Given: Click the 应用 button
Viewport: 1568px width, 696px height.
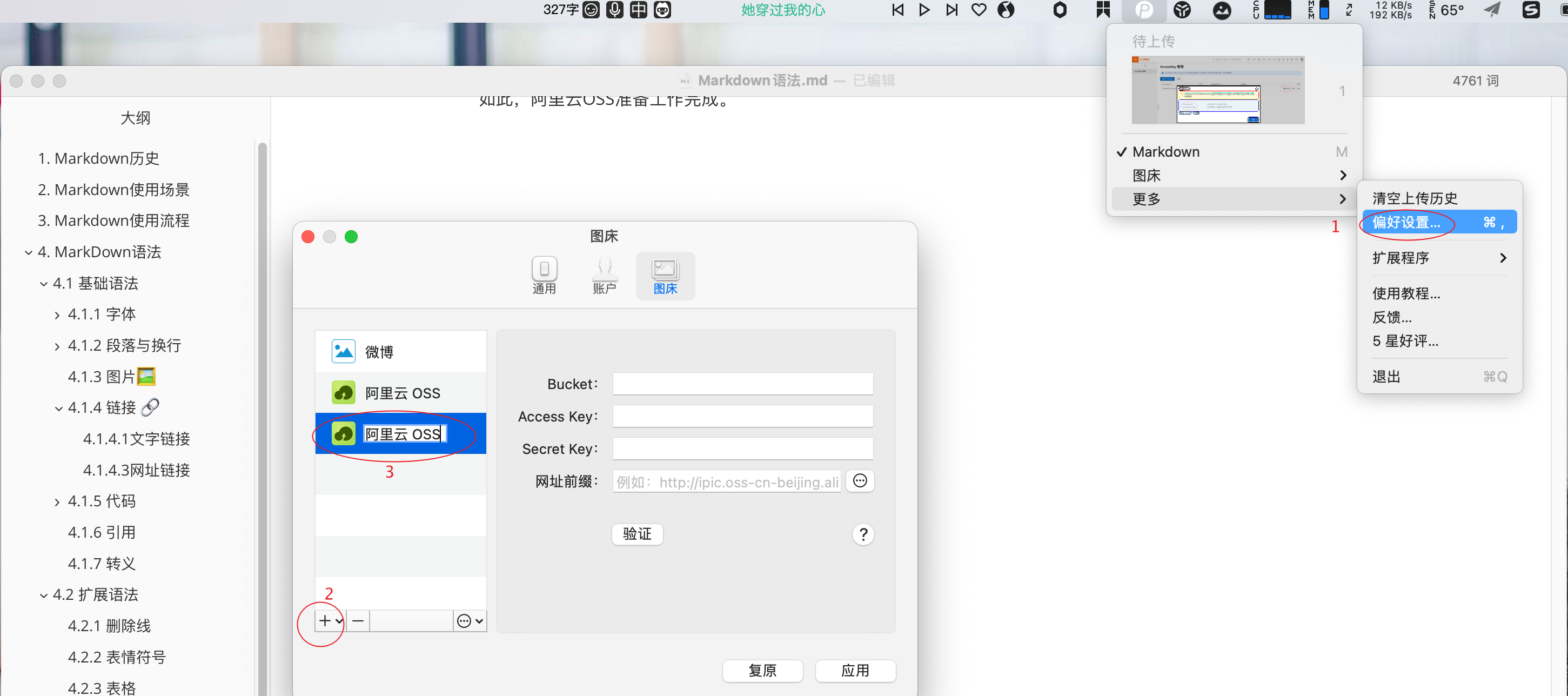Looking at the screenshot, I should 855,671.
